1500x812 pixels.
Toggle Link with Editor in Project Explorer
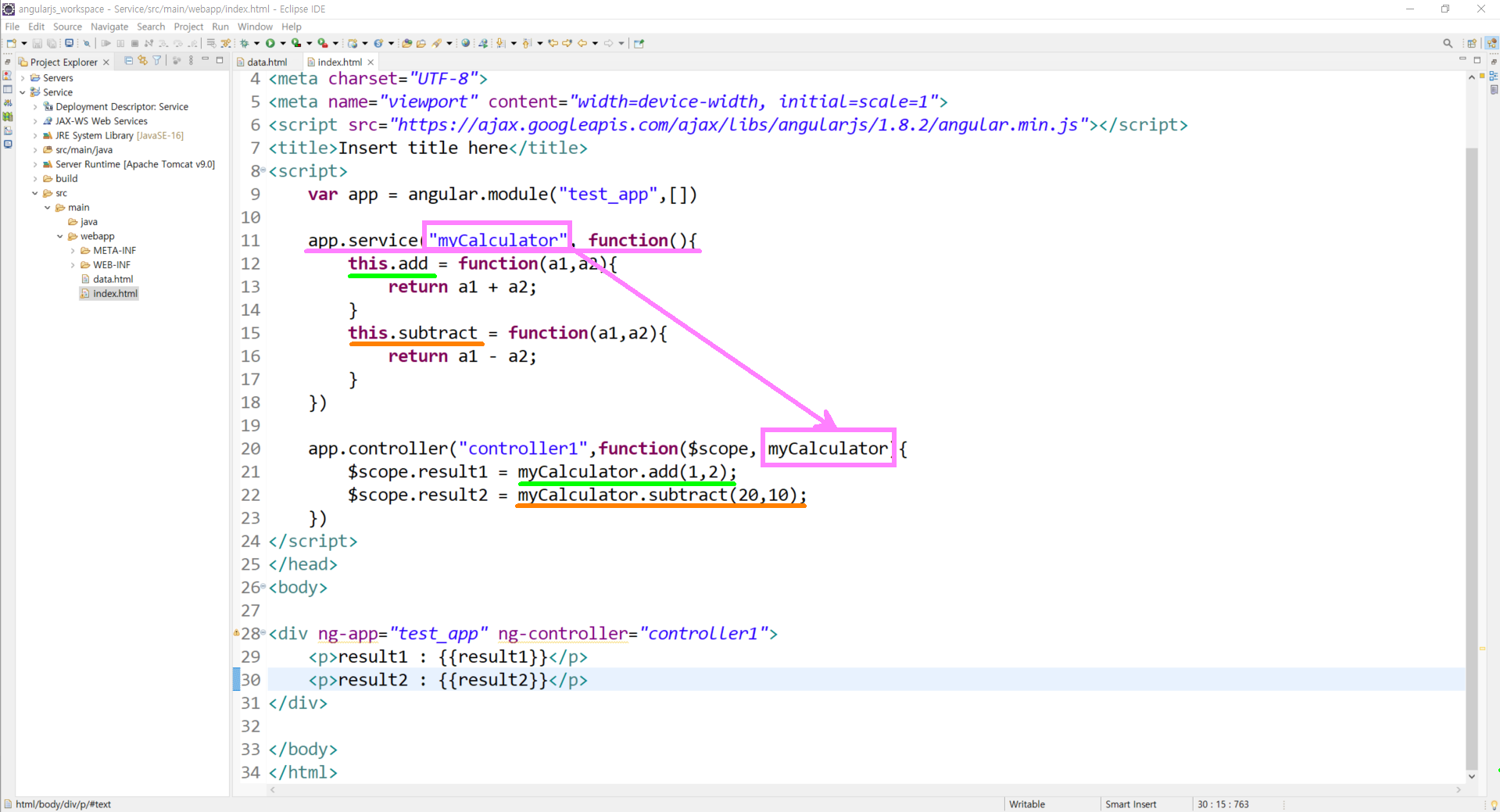point(142,60)
